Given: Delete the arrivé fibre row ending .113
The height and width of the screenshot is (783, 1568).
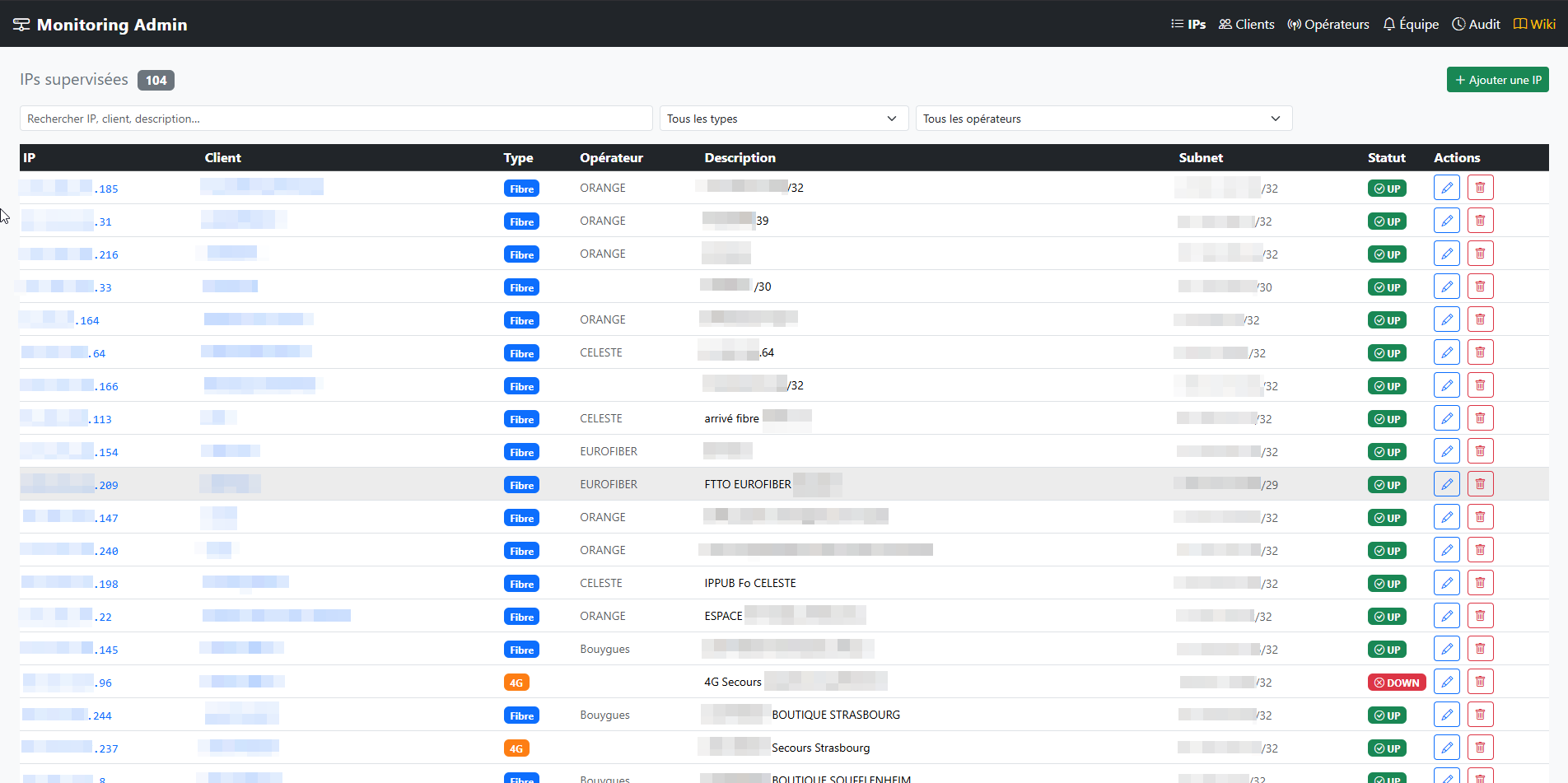Looking at the screenshot, I should coord(1480,418).
